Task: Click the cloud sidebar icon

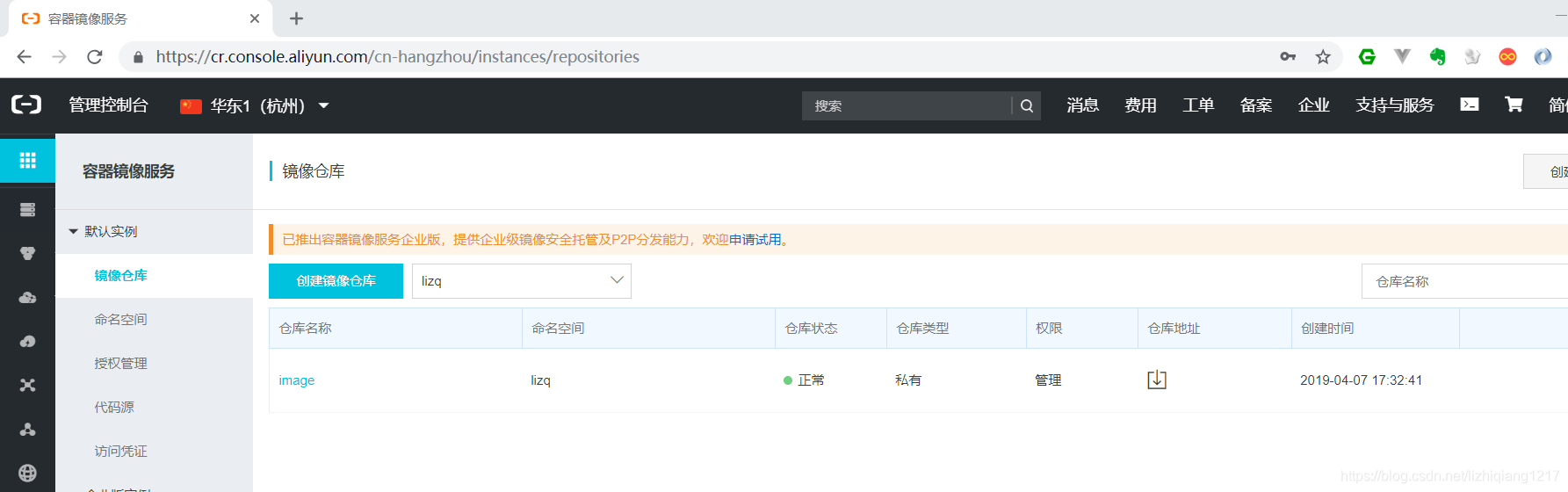Action: (27, 298)
